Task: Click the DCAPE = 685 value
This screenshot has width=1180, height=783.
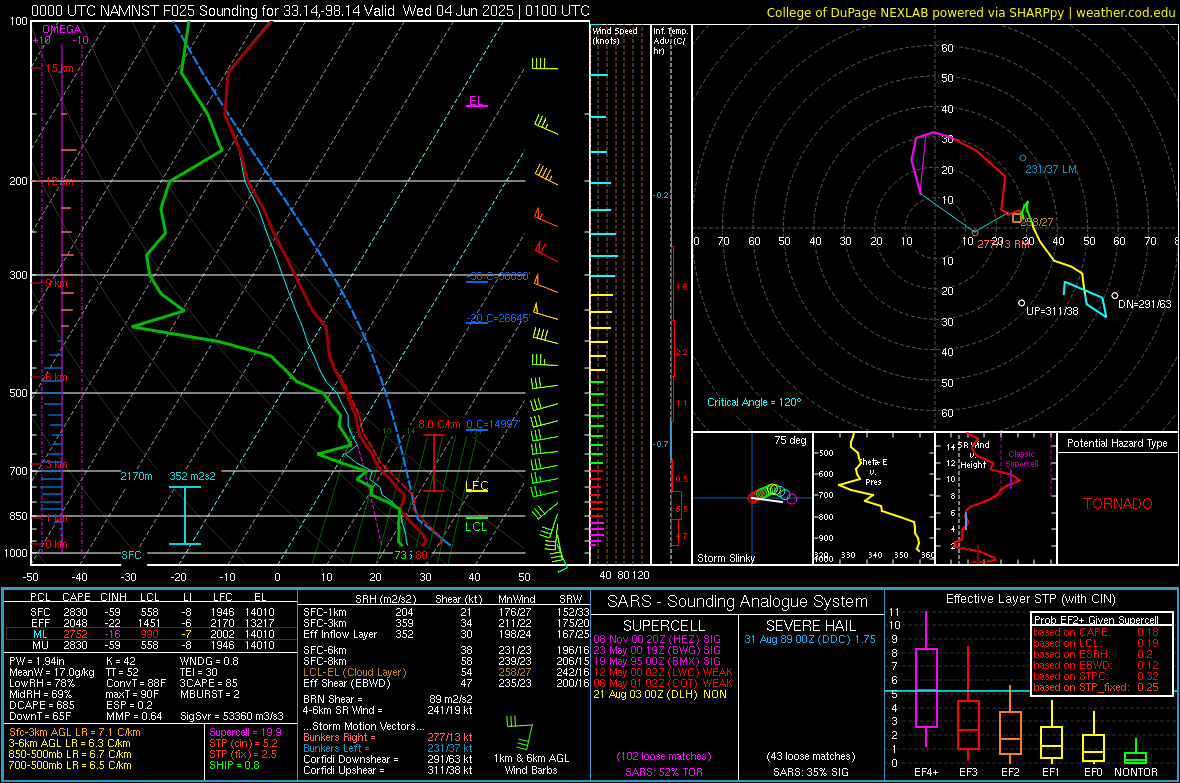Action: pyautogui.click(x=42, y=705)
